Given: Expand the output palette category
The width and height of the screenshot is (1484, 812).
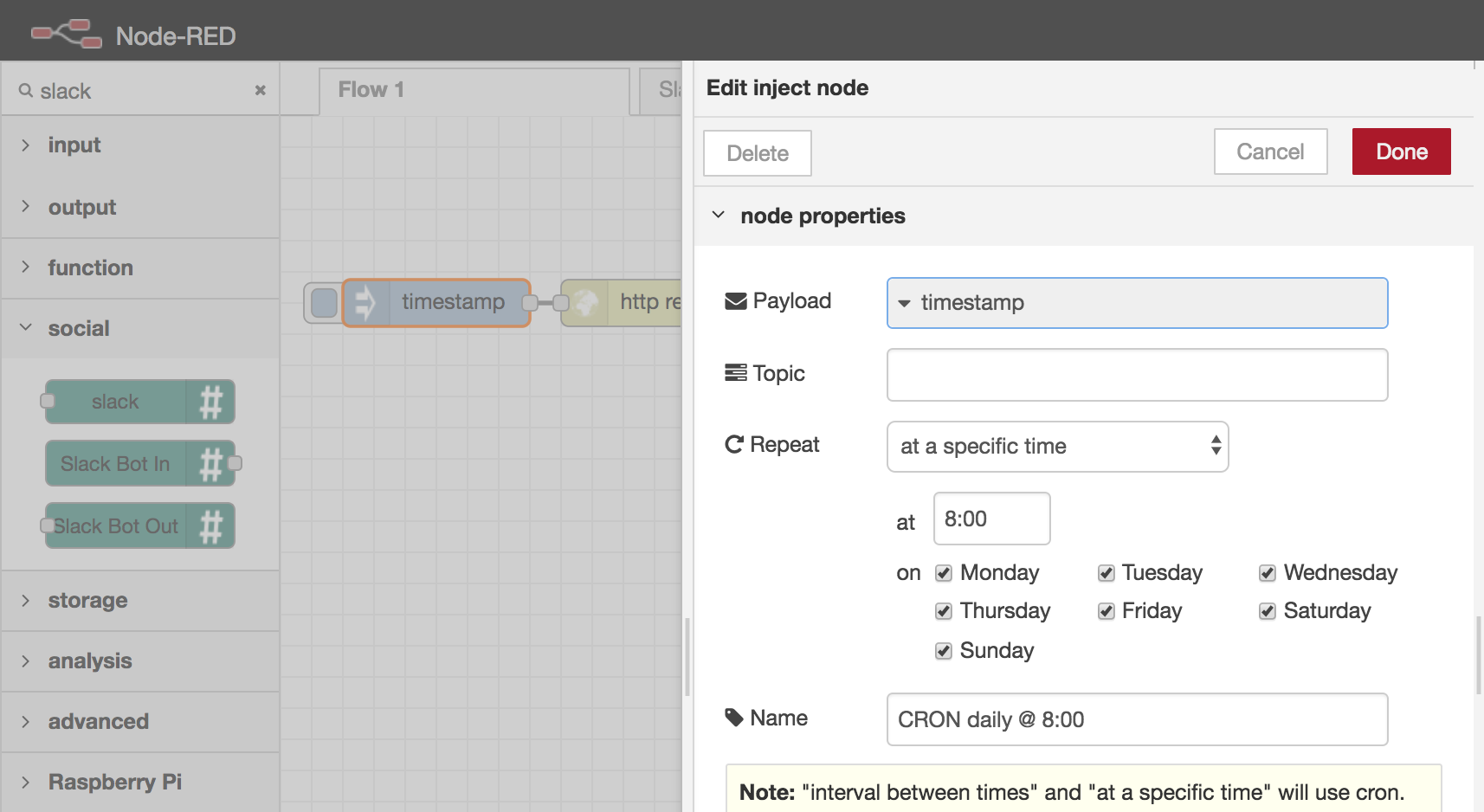Looking at the screenshot, I should pos(140,207).
